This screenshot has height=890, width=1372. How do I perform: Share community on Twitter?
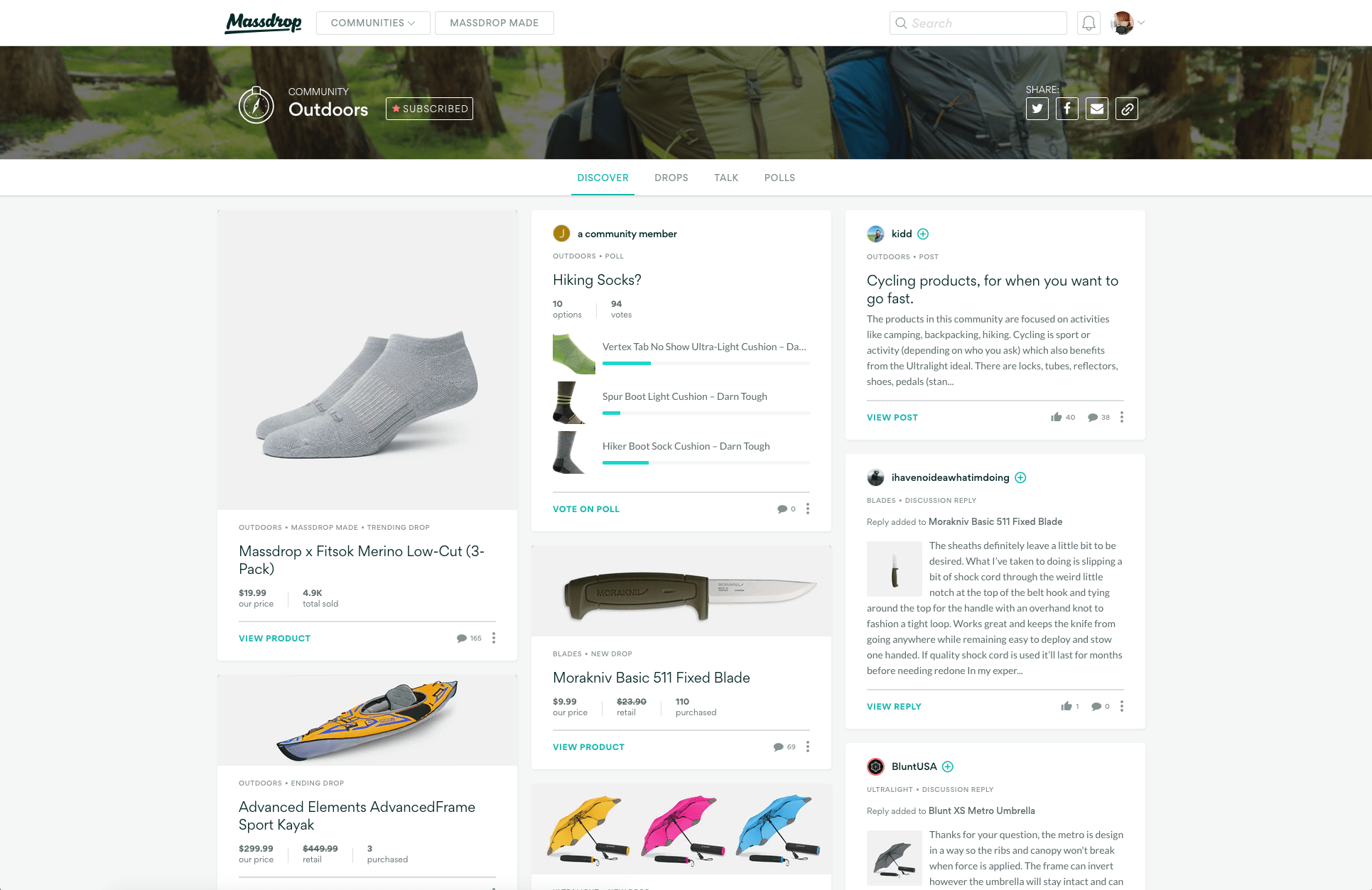click(x=1037, y=109)
